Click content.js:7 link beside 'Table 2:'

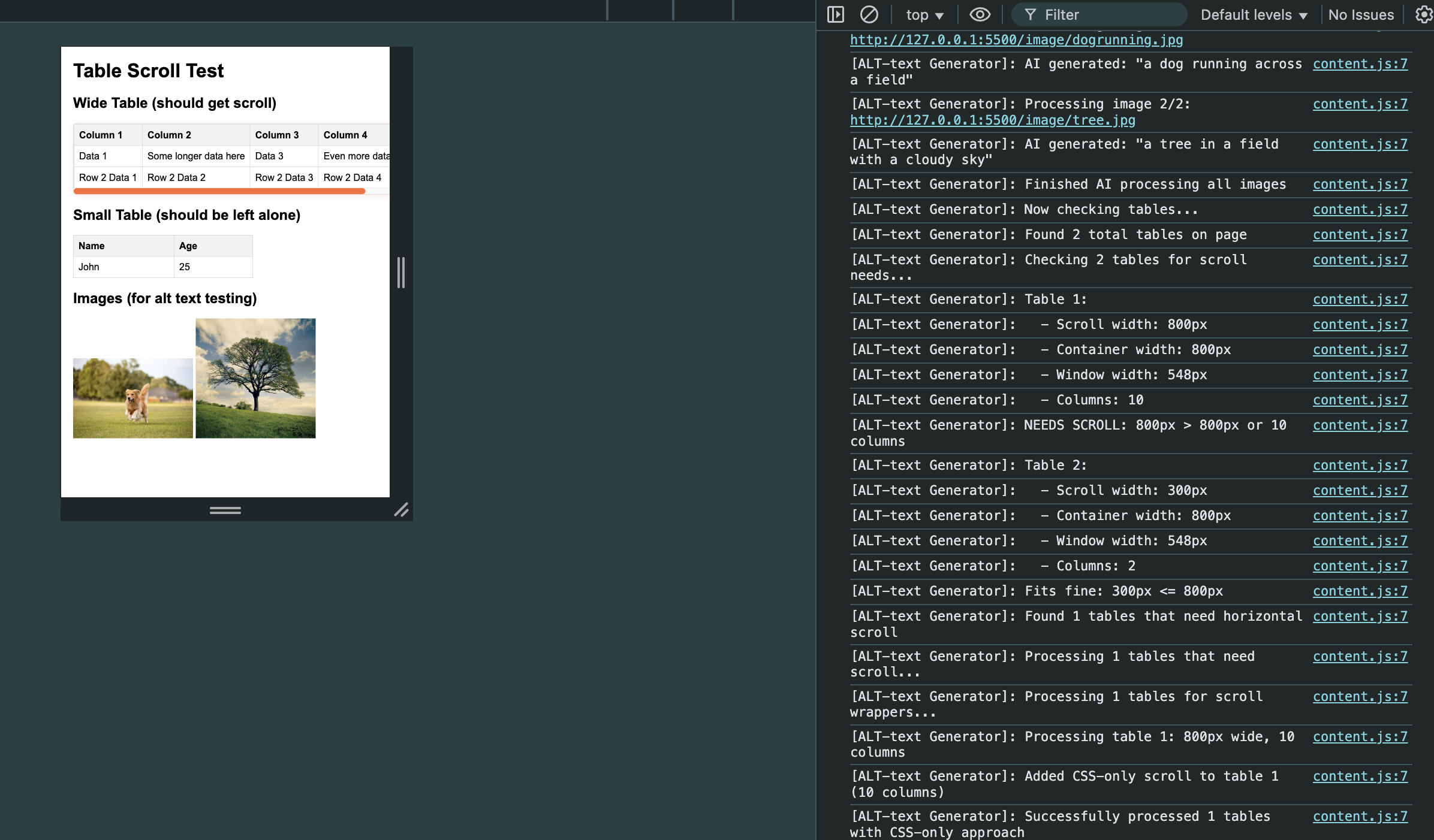(1360, 466)
